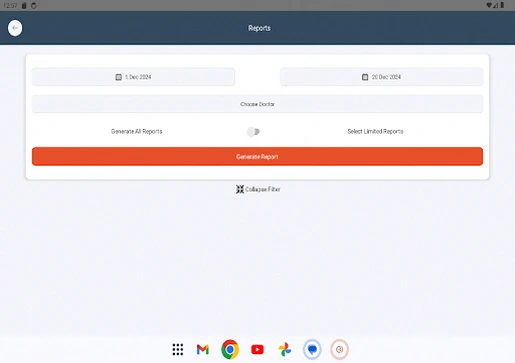Tap the battery status icon
The image size is (515, 363).
point(502,5)
